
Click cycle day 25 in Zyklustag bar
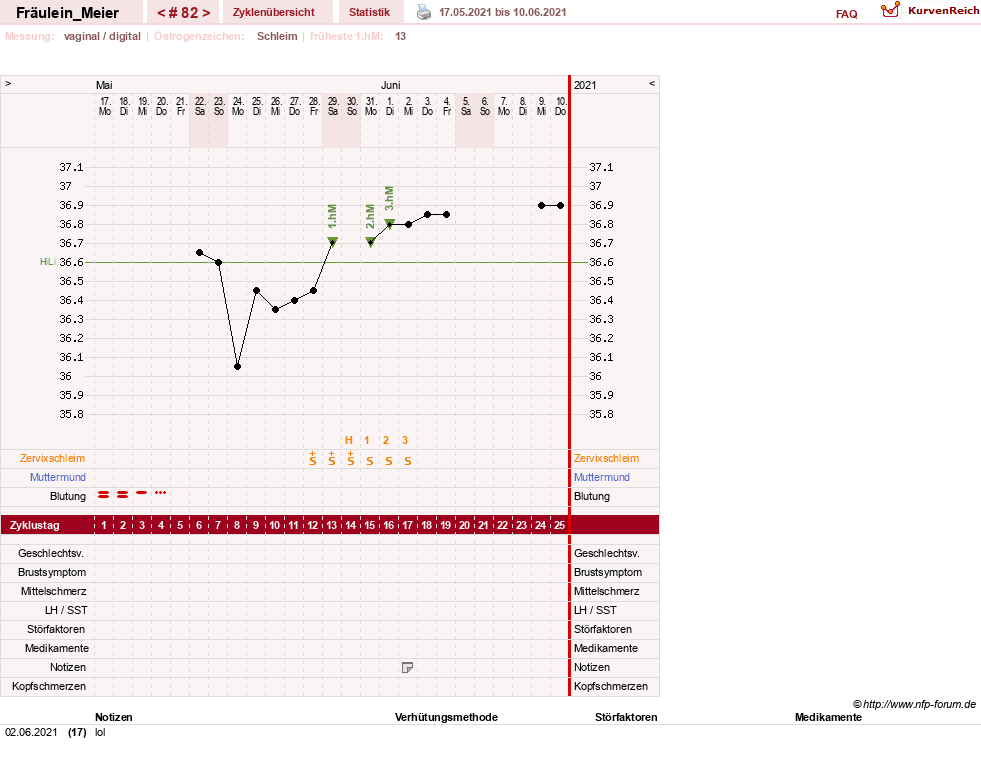(559, 525)
